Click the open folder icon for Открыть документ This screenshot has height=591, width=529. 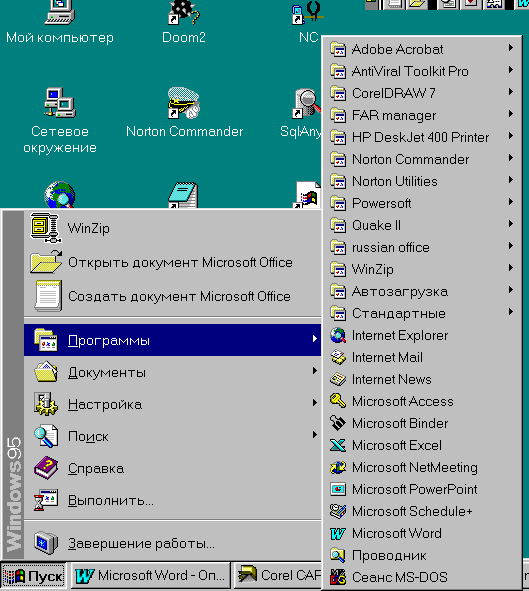(46, 262)
